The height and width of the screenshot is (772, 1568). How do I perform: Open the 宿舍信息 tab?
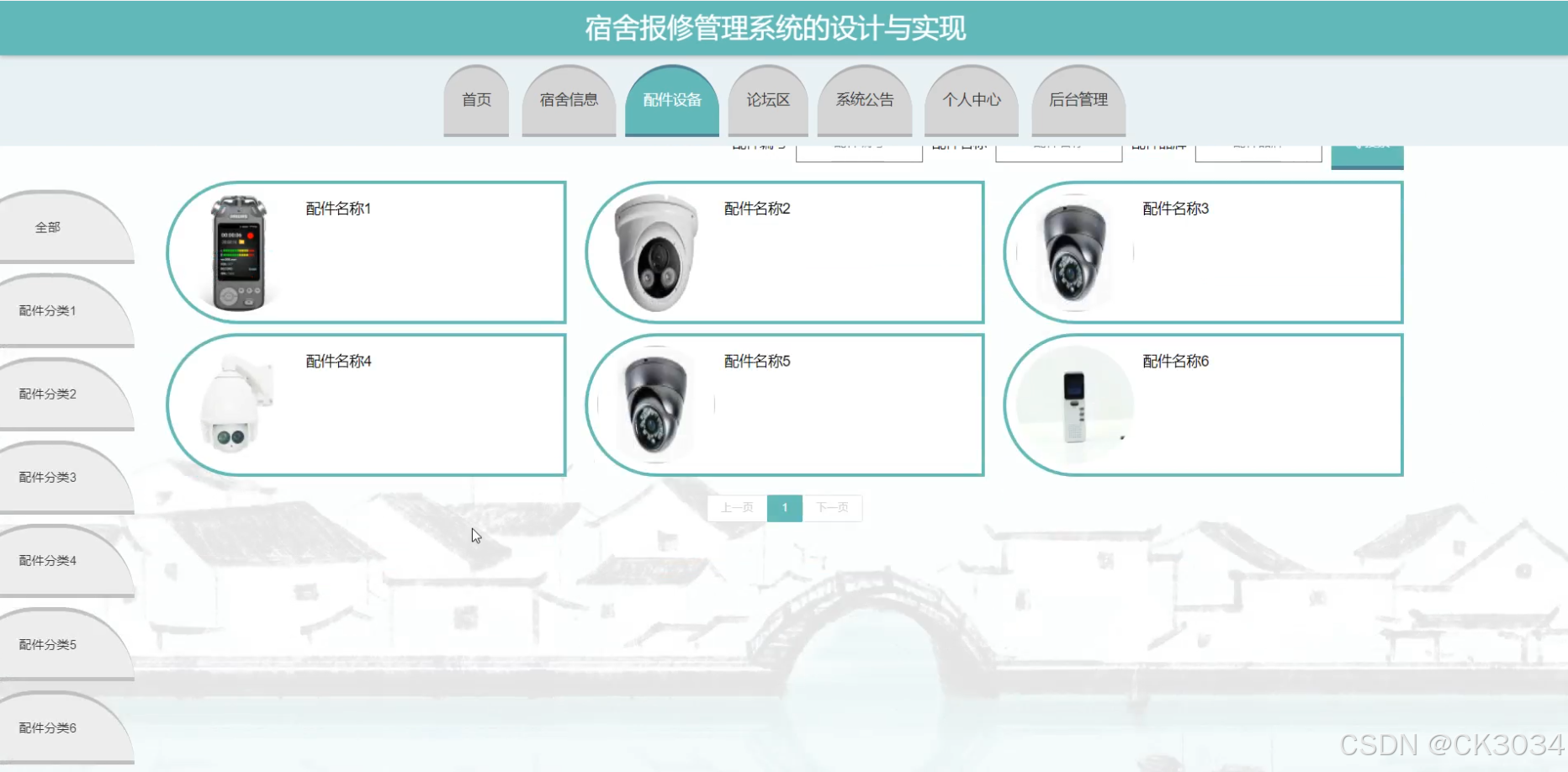coord(569,99)
